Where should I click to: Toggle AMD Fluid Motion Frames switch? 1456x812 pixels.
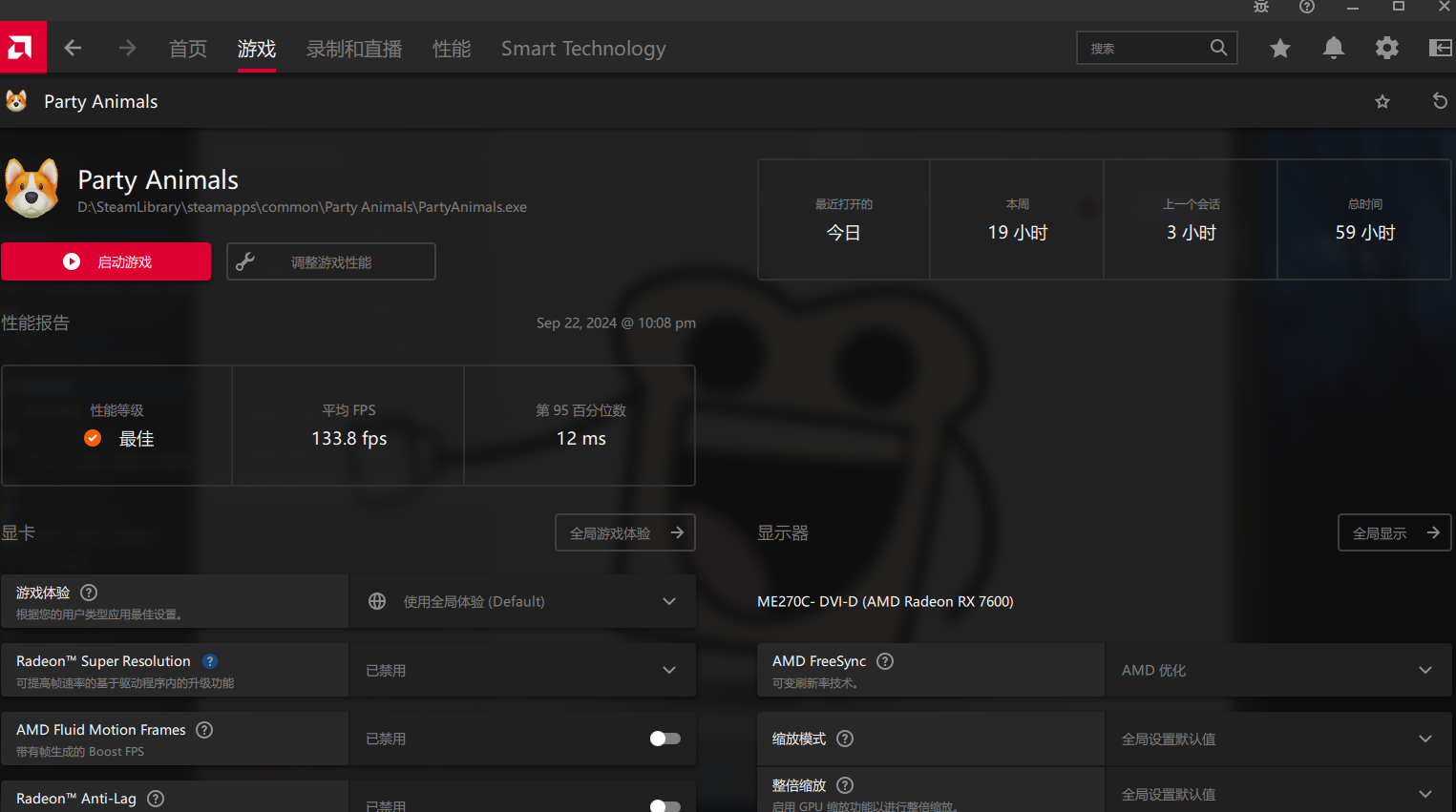pyautogui.click(x=665, y=739)
